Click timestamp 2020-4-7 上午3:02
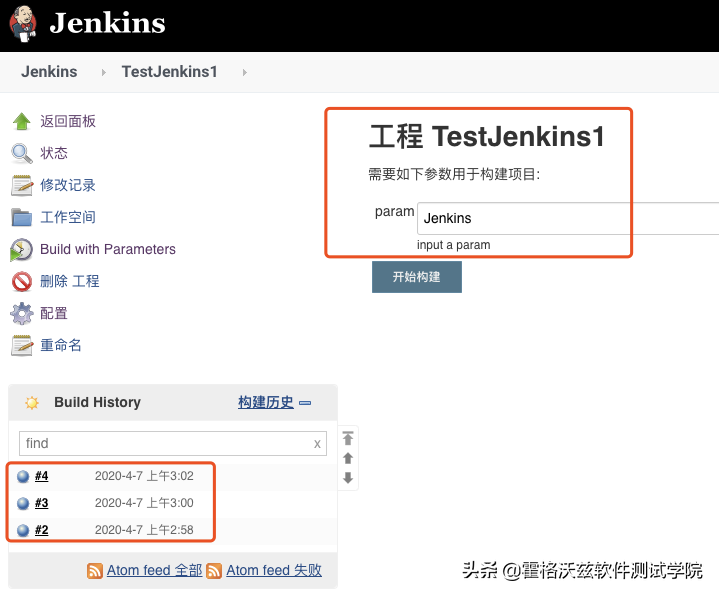 [x=144, y=476]
